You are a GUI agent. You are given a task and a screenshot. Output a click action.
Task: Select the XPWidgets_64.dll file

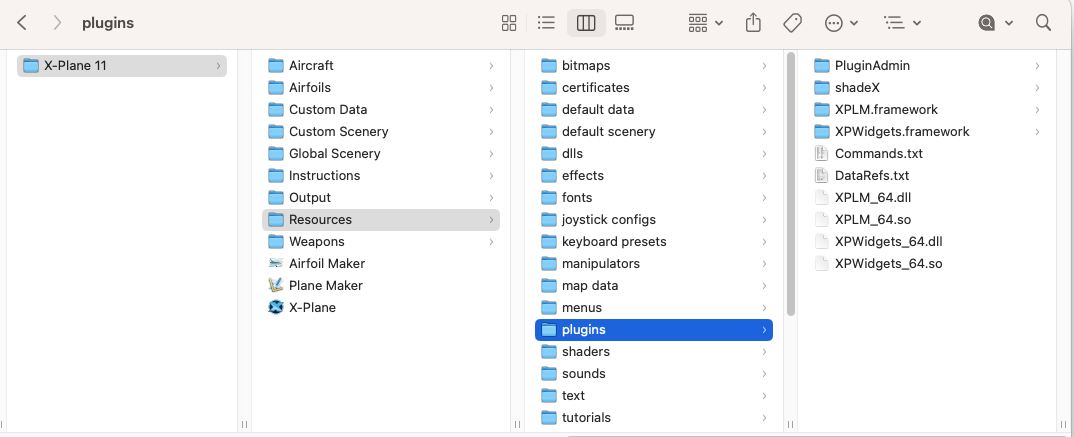pyautogui.click(x=927, y=242)
